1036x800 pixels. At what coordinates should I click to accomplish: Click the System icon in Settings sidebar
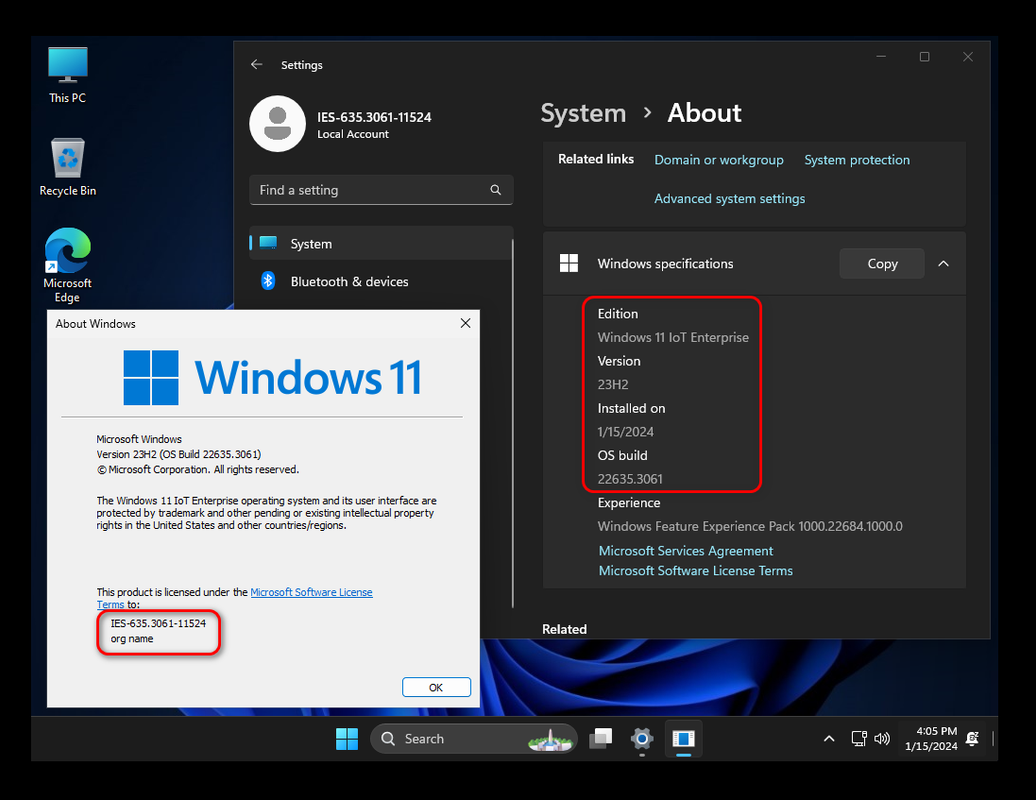click(268, 242)
